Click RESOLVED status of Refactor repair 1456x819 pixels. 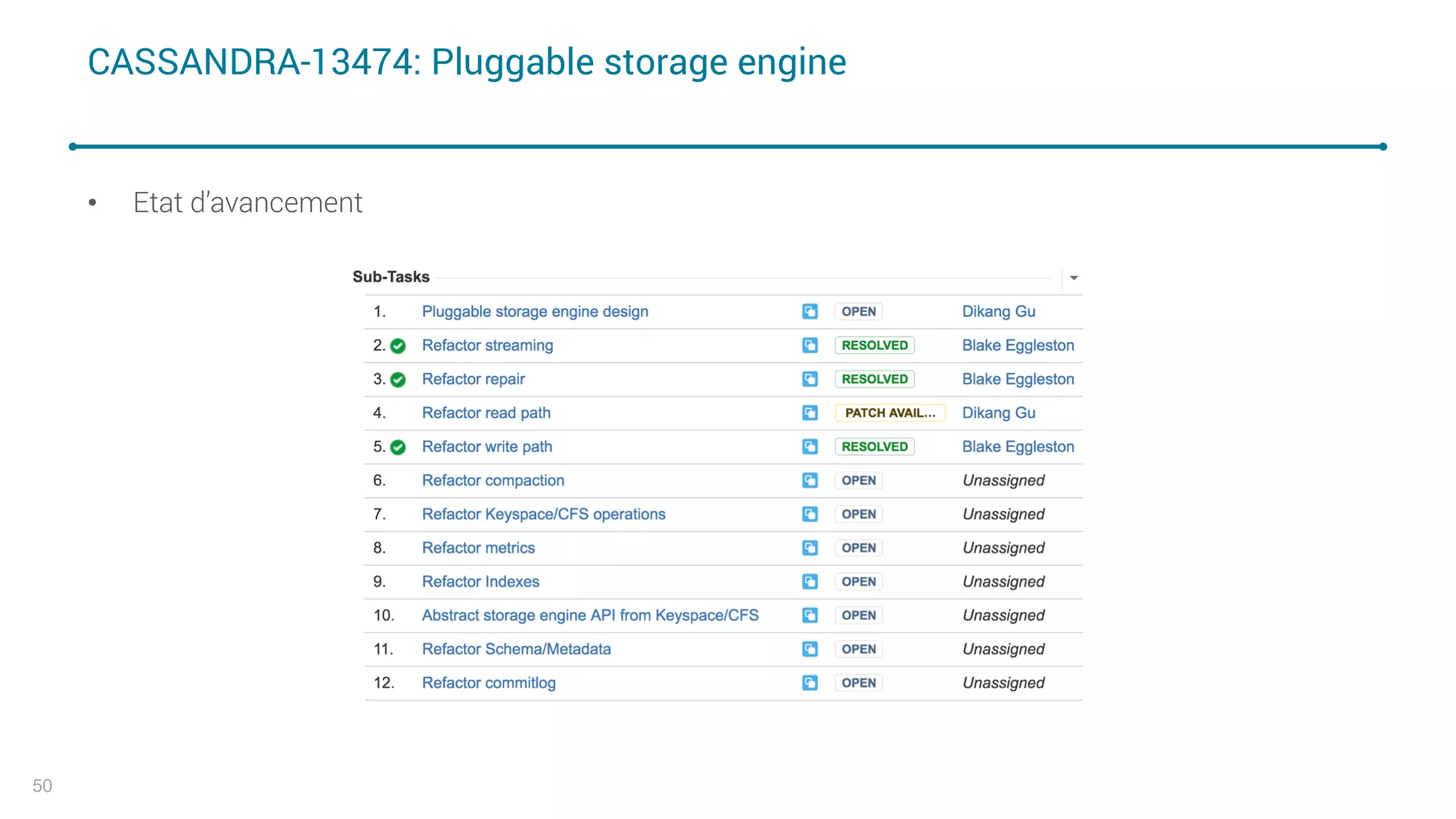pos(874,379)
